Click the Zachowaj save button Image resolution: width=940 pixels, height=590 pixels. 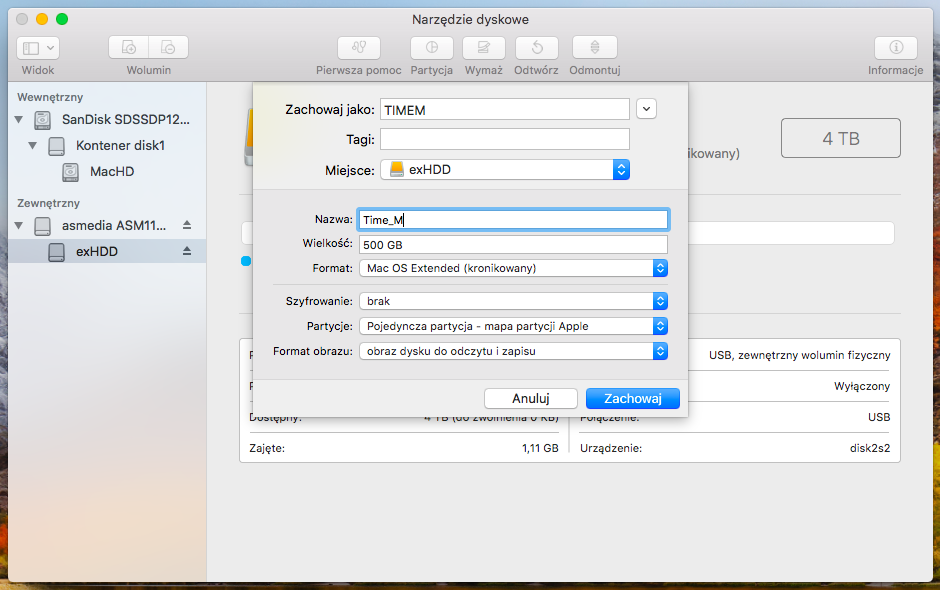(x=632, y=398)
